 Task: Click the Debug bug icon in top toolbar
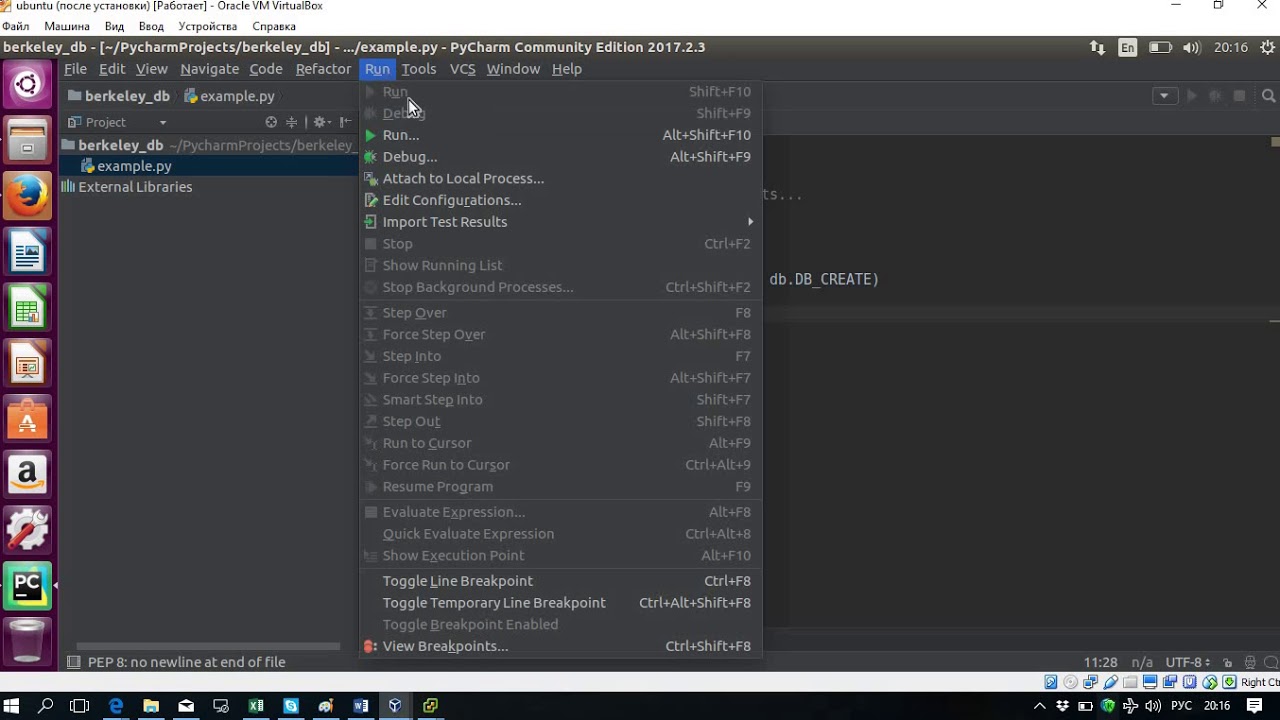pyautogui.click(x=1215, y=96)
